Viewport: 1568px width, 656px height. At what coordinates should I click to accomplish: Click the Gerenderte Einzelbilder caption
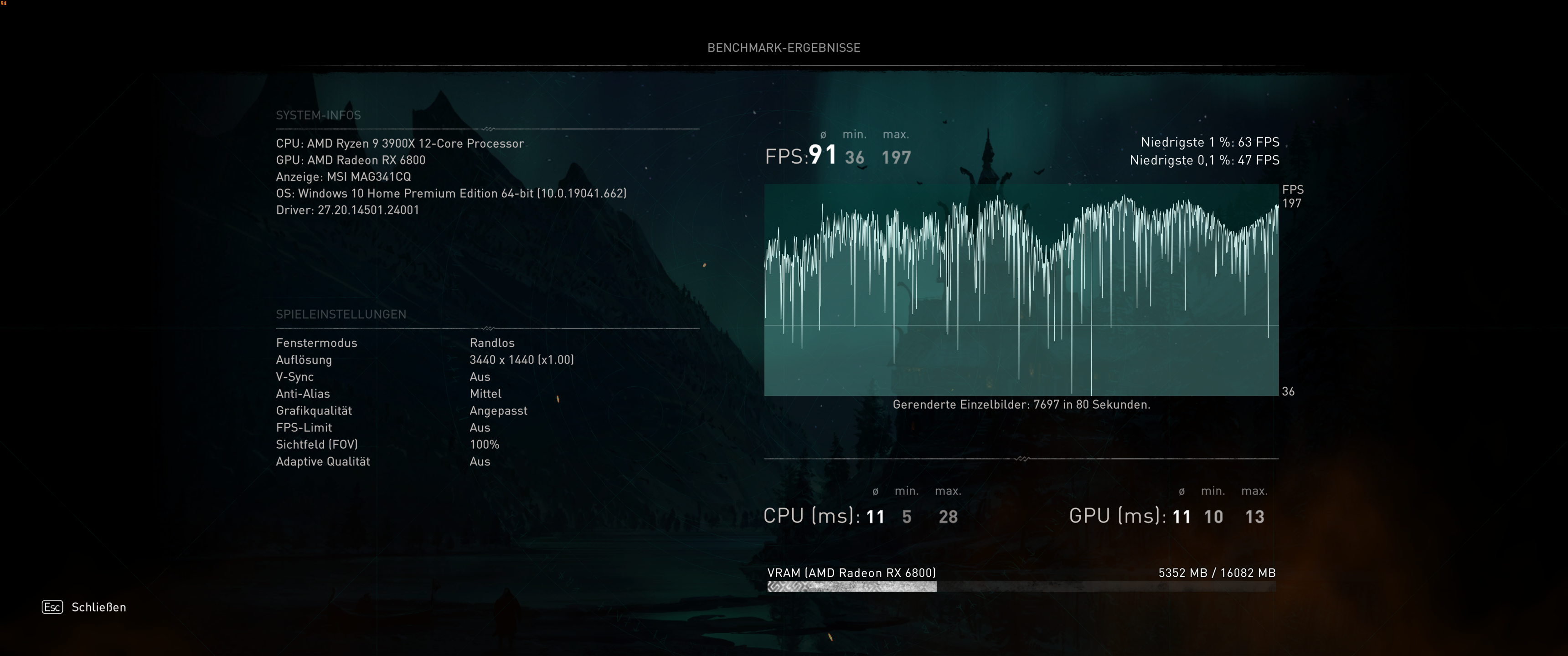(x=1021, y=404)
